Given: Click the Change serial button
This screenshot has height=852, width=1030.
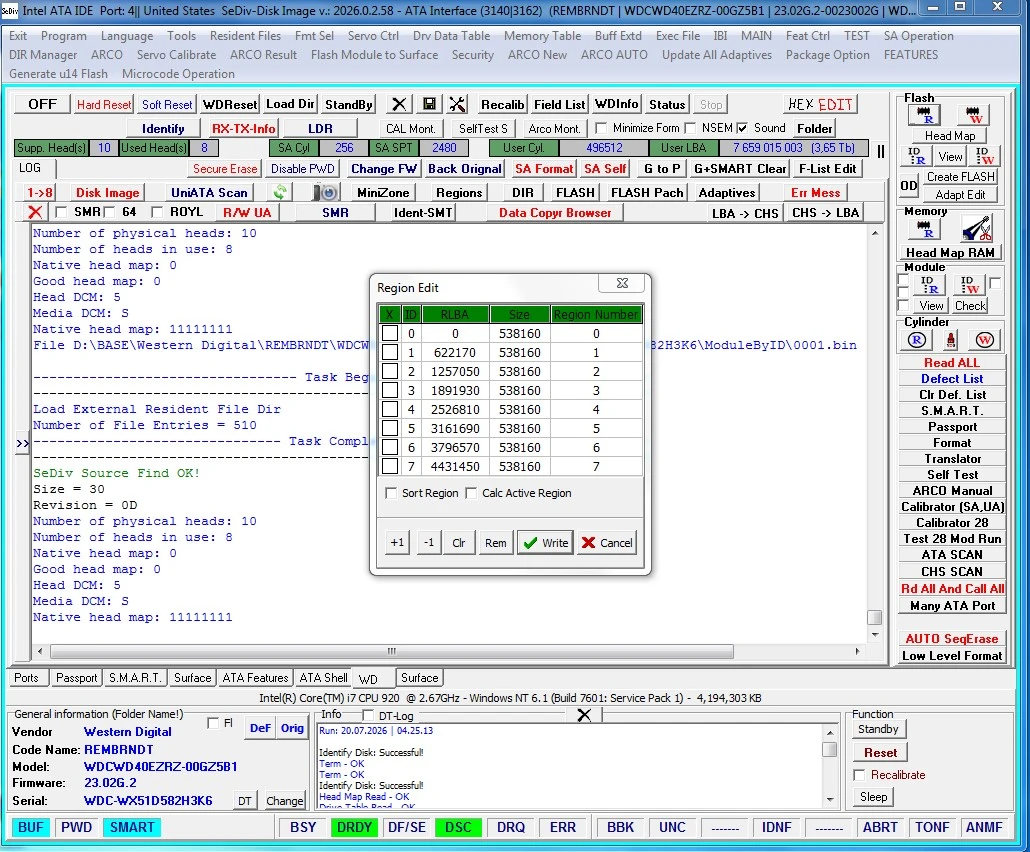Looking at the screenshot, I should click(284, 801).
